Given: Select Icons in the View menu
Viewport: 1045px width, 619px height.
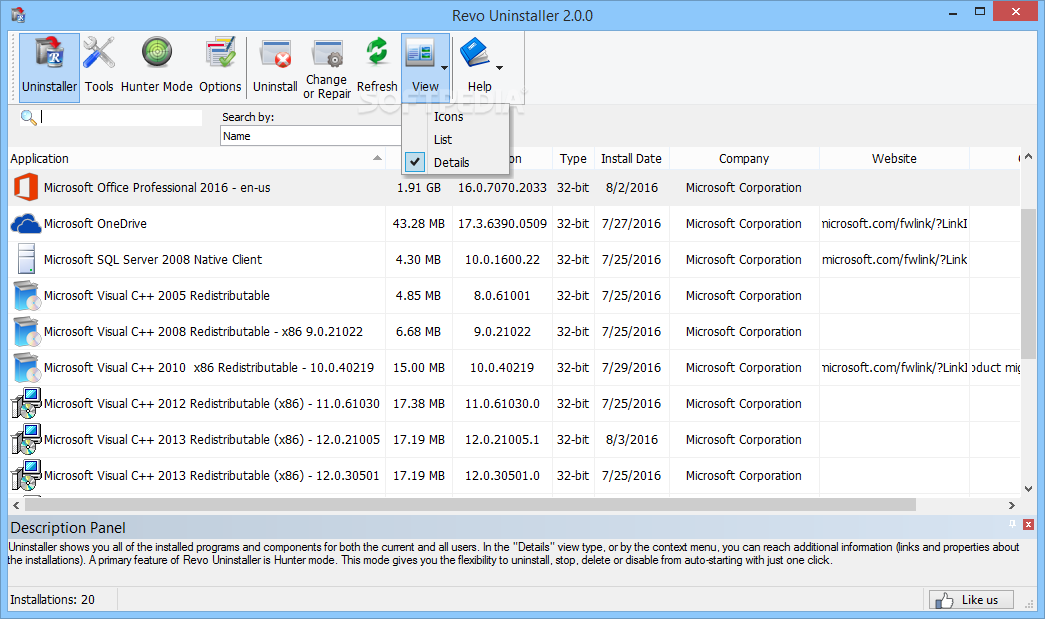Looking at the screenshot, I should [x=449, y=117].
